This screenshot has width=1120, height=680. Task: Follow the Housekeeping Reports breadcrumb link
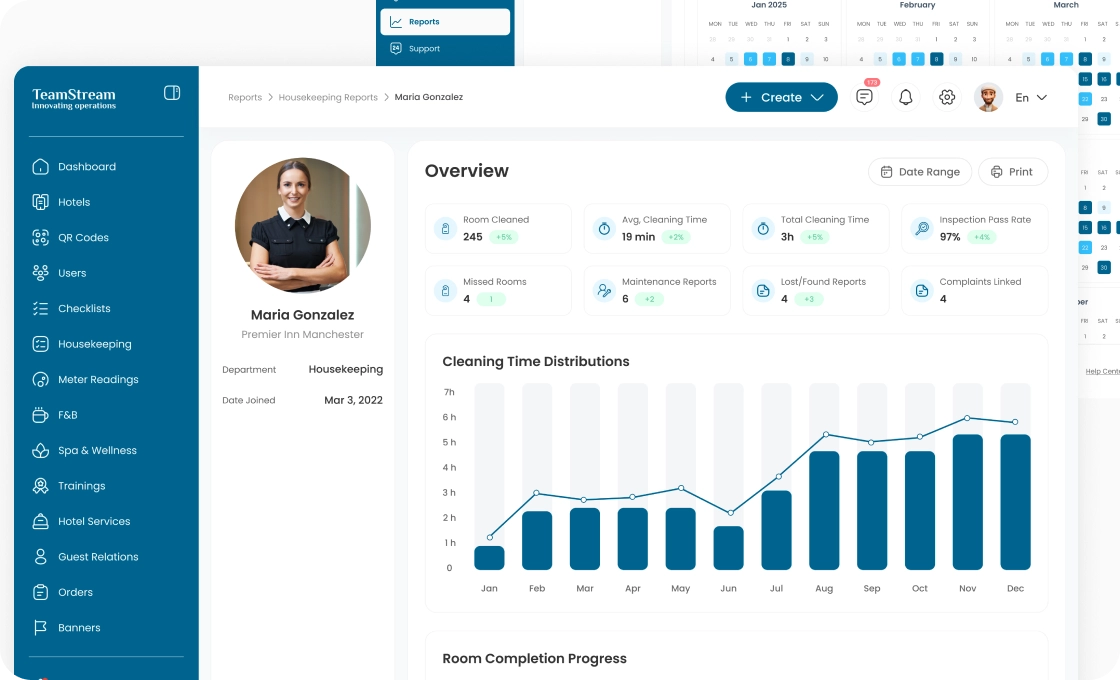[328, 98]
